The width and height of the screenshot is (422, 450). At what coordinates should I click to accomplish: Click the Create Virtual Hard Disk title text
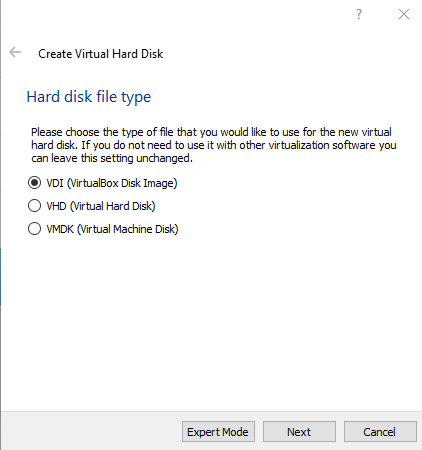point(101,54)
